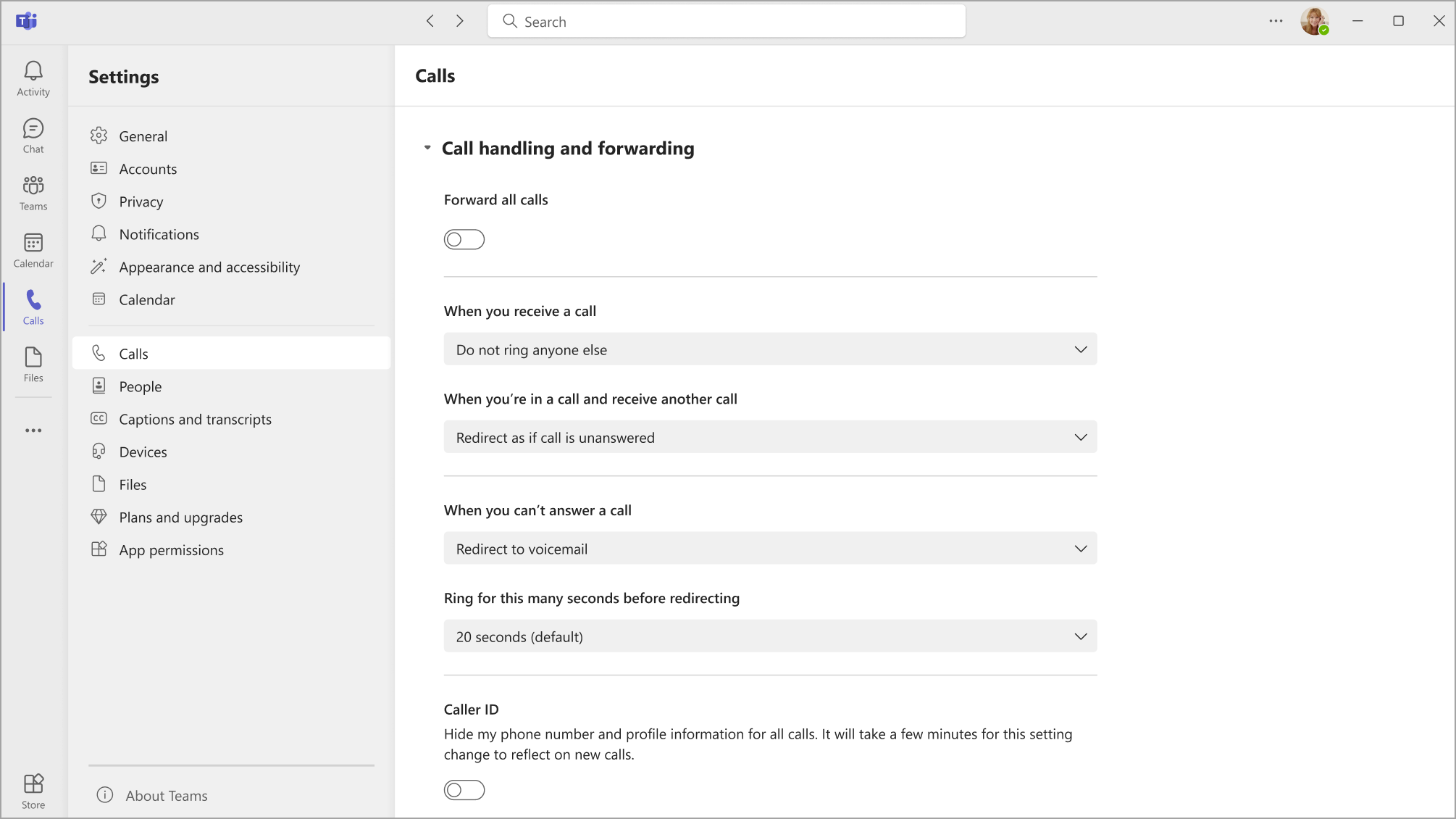Screen dimensions: 1456x819
Task: Click Plans and upgrades link
Action: coord(180,517)
